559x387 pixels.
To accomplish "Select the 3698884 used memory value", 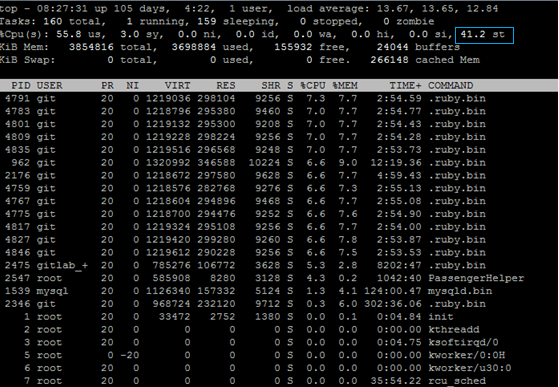I will (x=194, y=47).
